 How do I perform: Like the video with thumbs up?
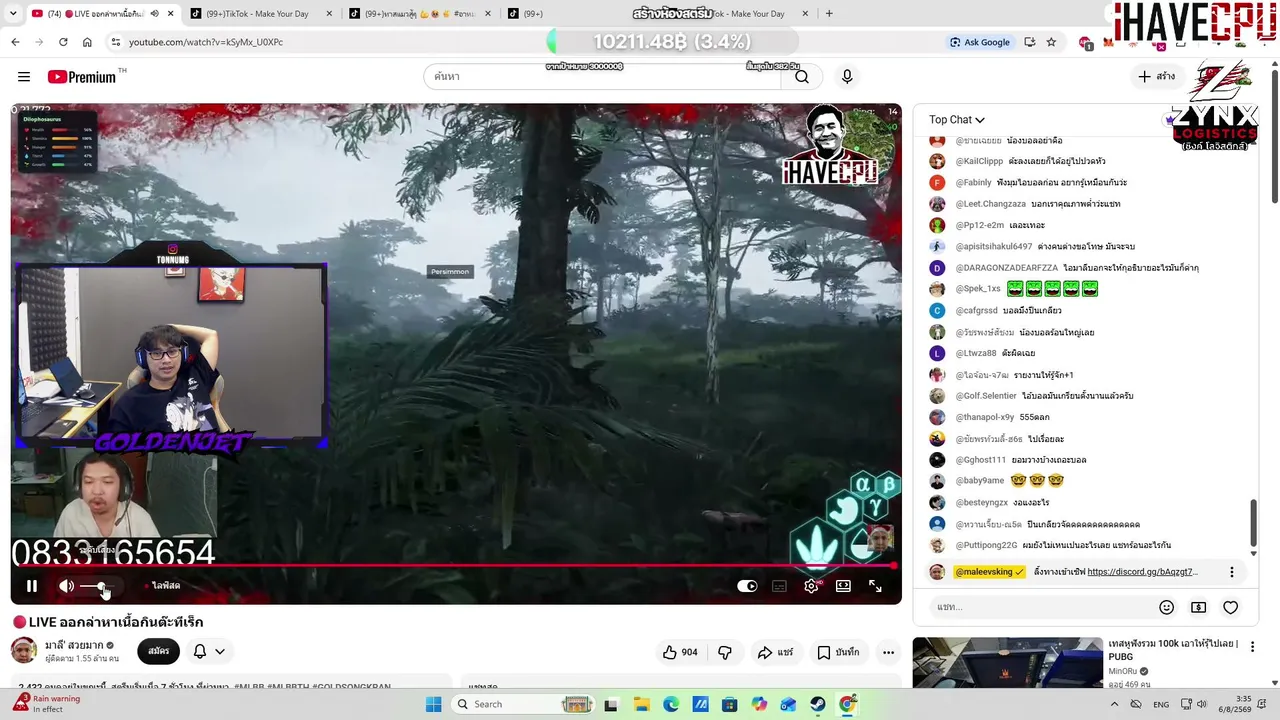(680, 652)
